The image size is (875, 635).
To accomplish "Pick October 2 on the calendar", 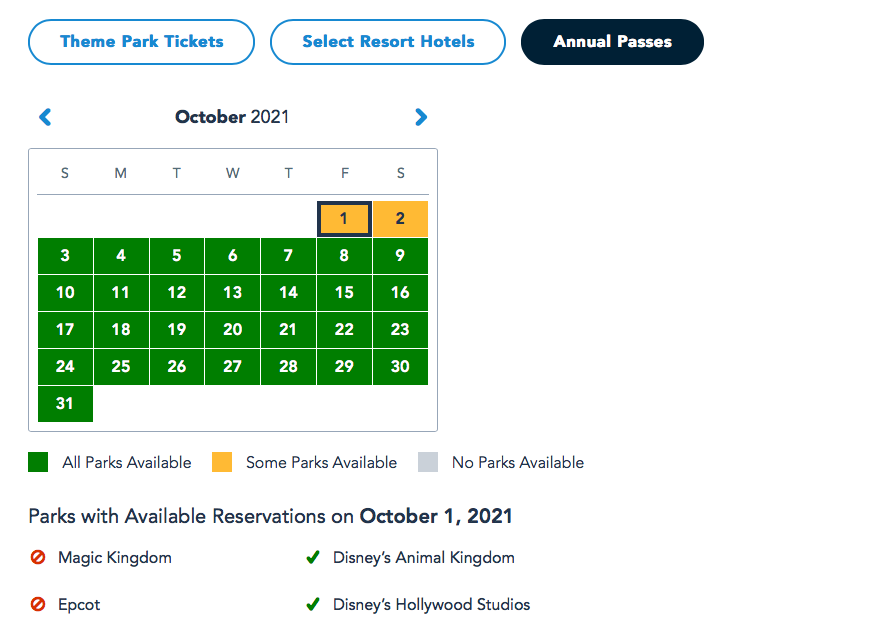I will (400, 219).
